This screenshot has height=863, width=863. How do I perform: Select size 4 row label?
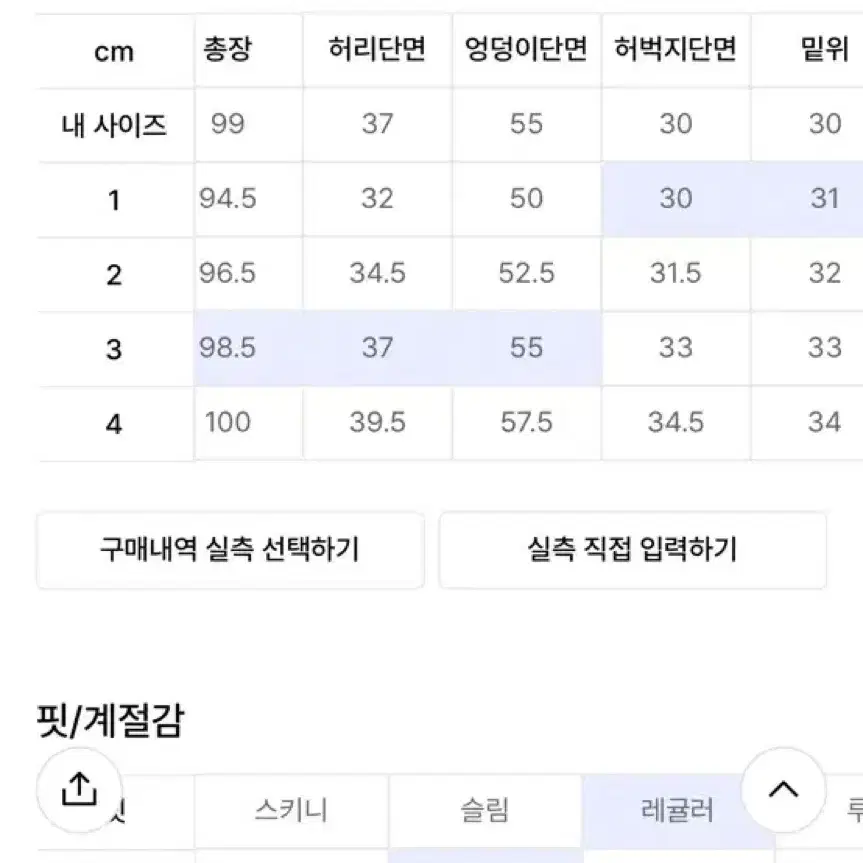114,424
